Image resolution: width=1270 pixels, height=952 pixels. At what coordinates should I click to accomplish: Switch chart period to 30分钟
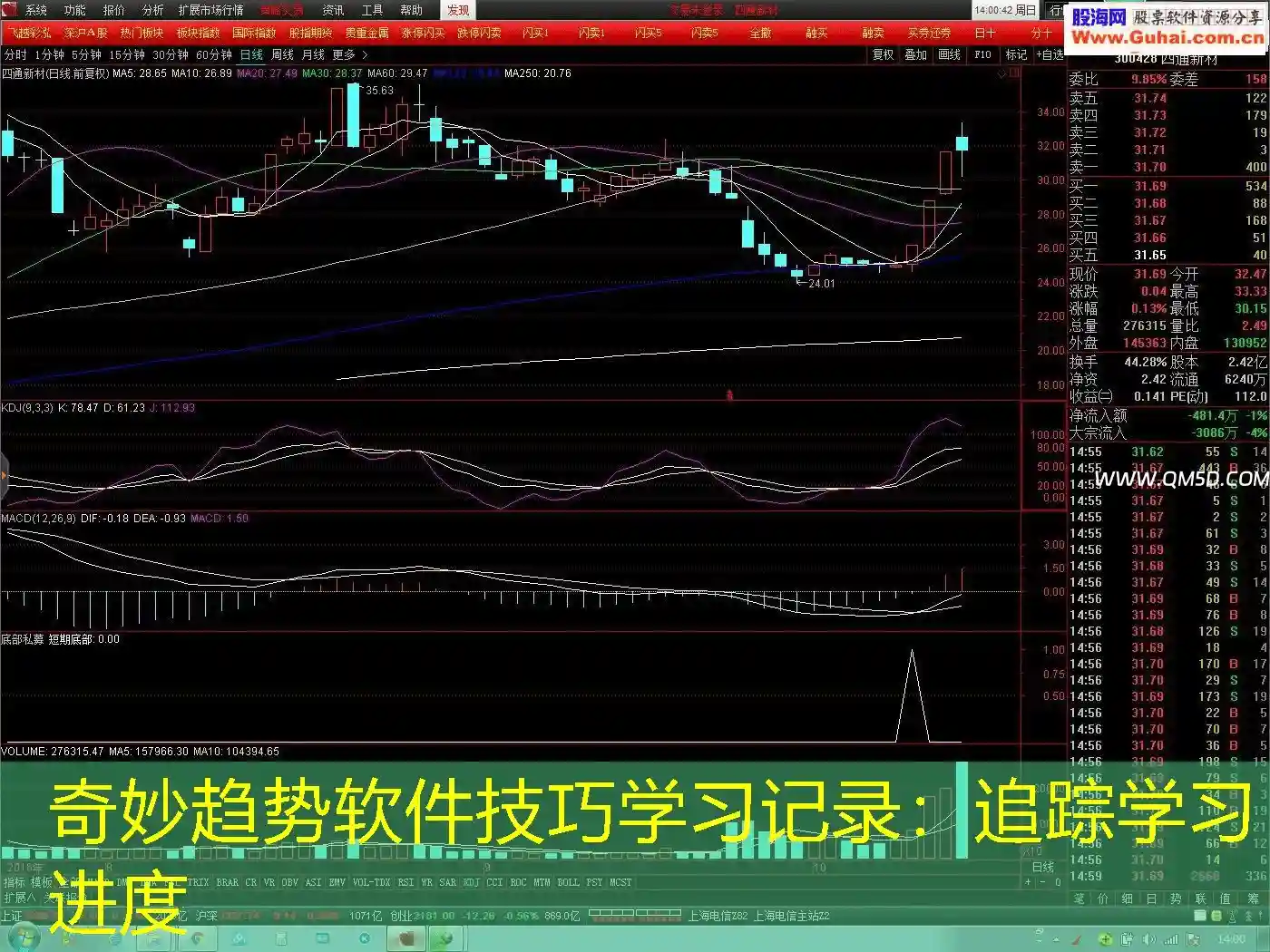coord(171,55)
